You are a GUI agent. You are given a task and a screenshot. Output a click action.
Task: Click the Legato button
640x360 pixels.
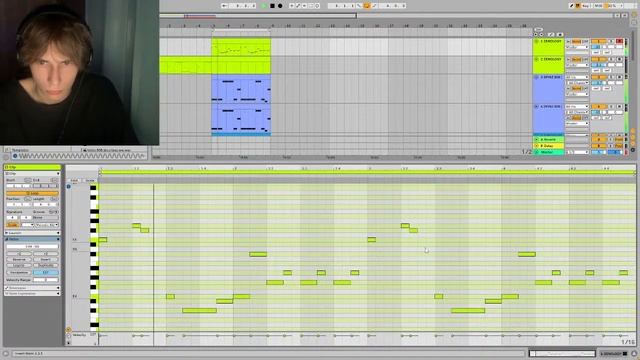[19, 265]
